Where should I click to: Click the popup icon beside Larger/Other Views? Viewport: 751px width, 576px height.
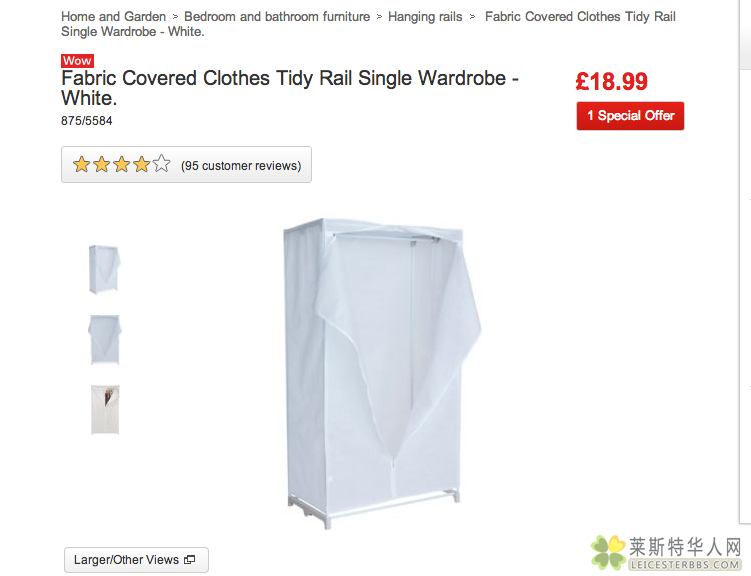click(x=190, y=560)
